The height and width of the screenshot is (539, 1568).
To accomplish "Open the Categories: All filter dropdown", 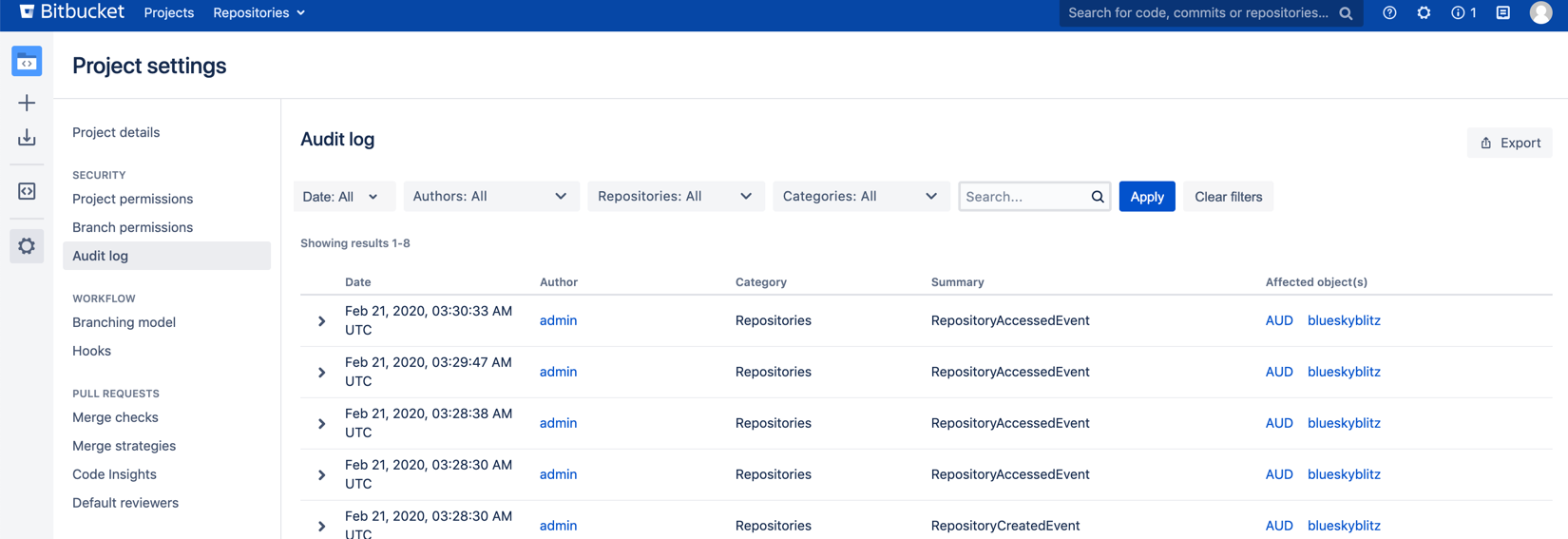I will tap(860, 197).
